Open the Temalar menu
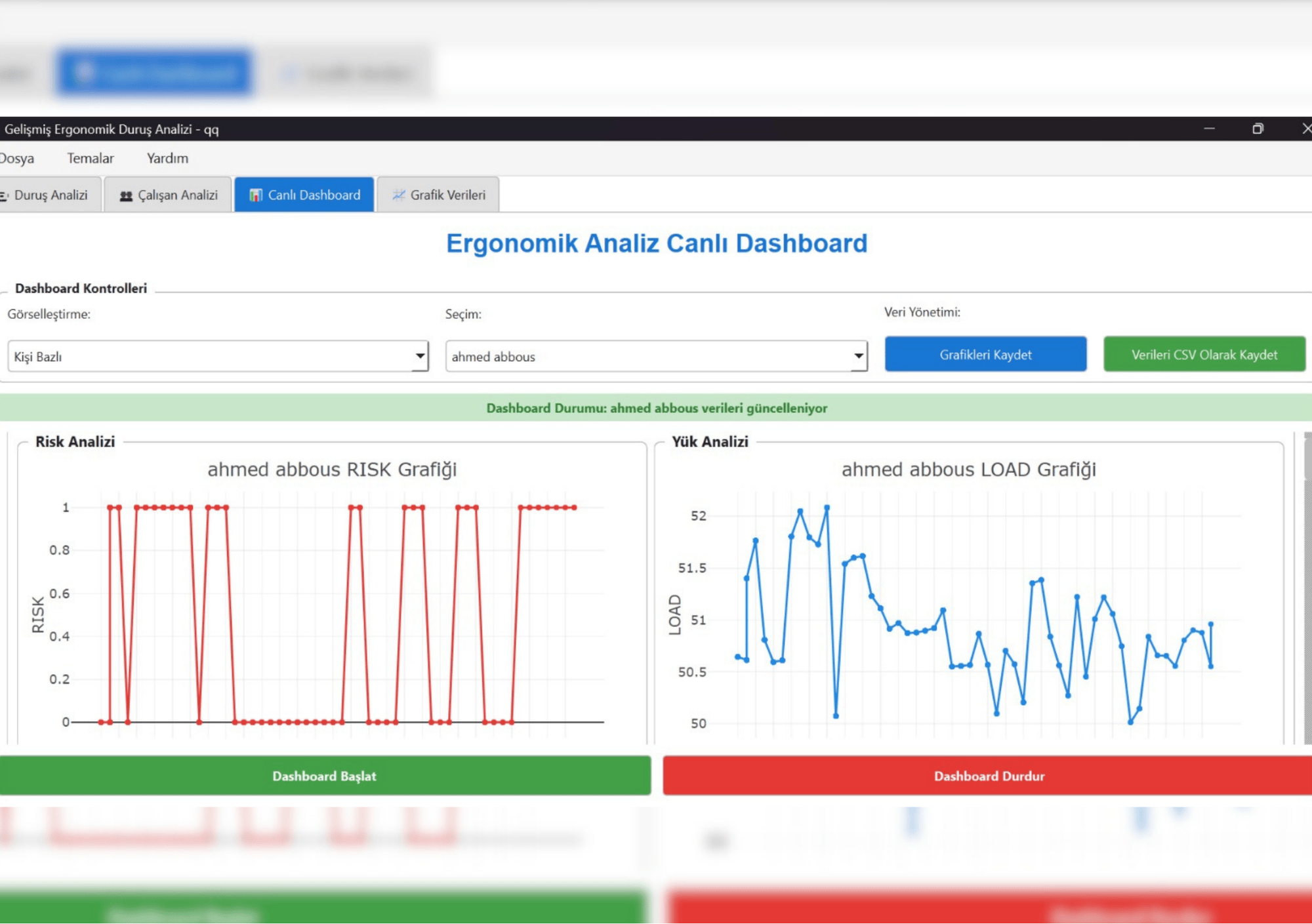The width and height of the screenshot is (1312, 924). click(90, 158)
